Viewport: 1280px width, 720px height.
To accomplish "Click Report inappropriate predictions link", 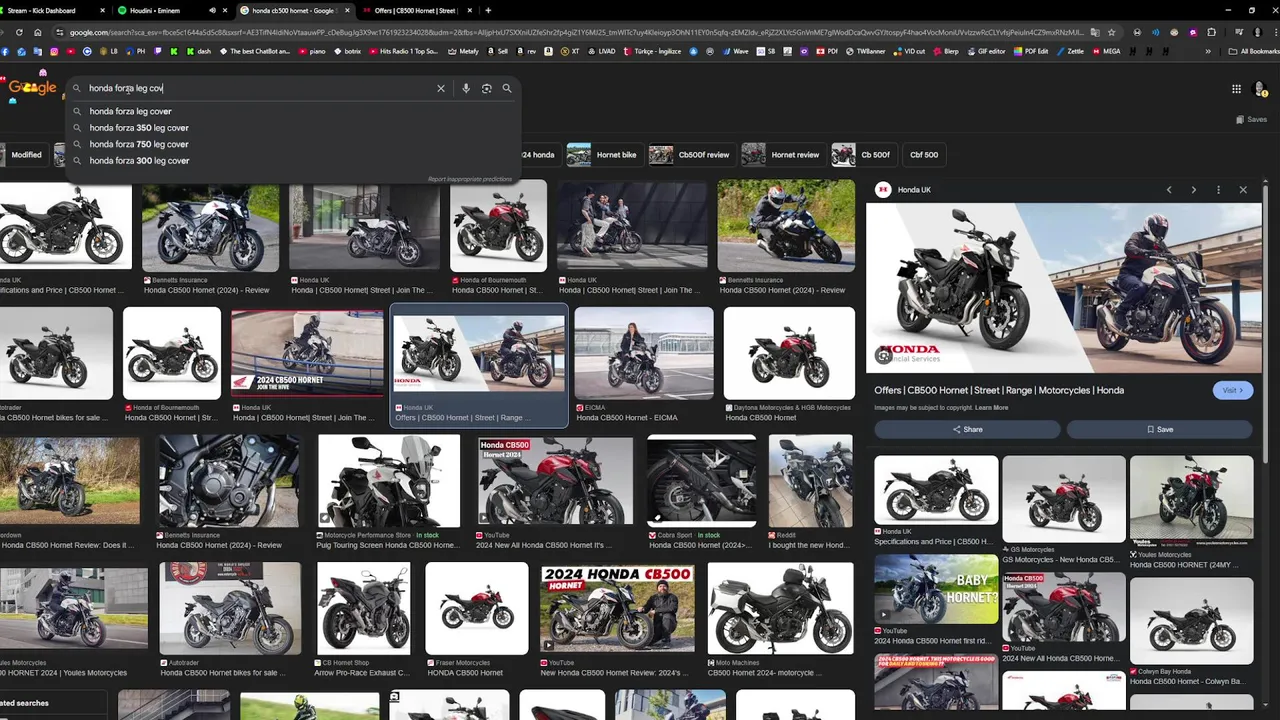I will tap(469, 179).
